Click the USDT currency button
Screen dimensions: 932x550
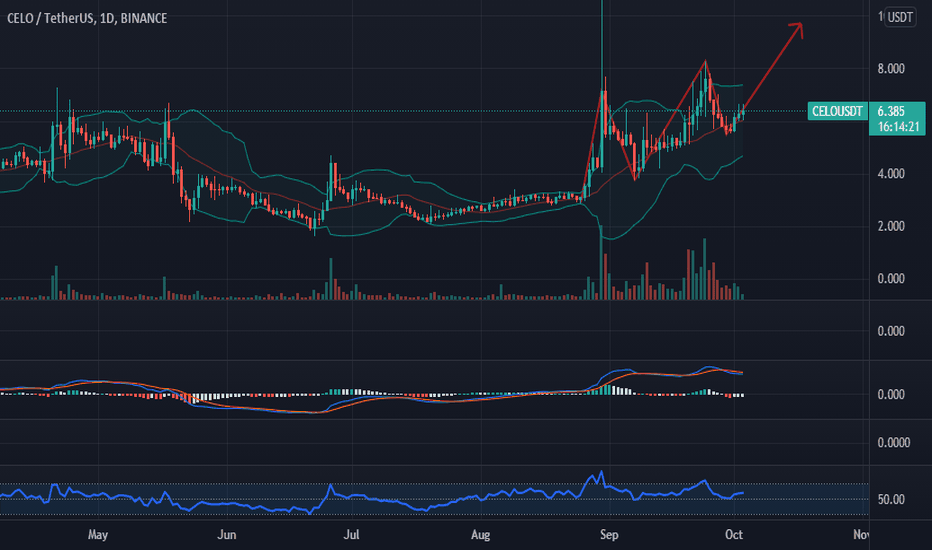[900, 17]
